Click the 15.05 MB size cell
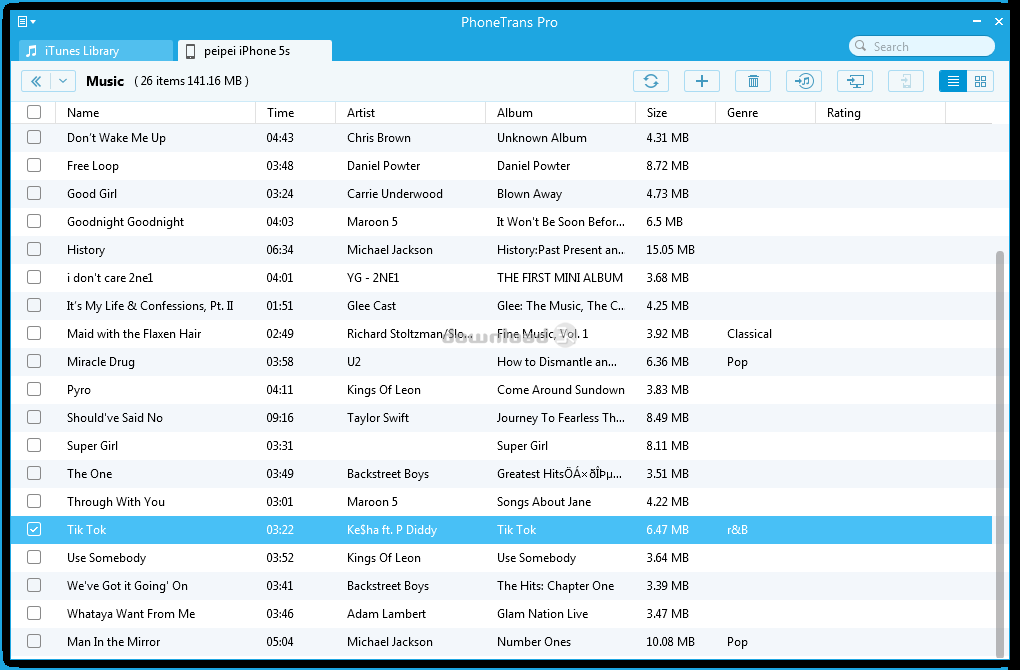 pyautogui.click(x=671, y=249)
